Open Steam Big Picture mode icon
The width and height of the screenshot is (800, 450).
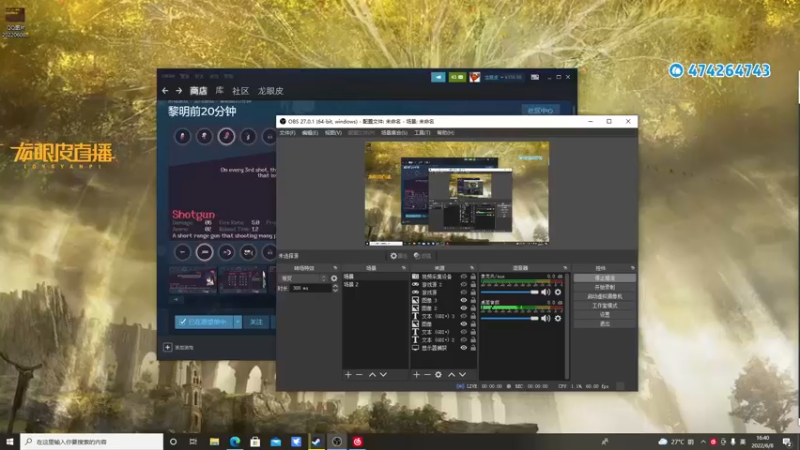(535, 77)
